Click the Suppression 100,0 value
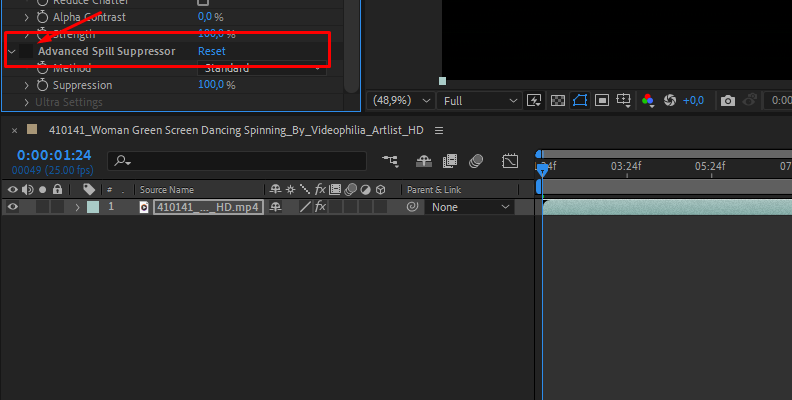 pyautogui.click(x=211, y=84)
